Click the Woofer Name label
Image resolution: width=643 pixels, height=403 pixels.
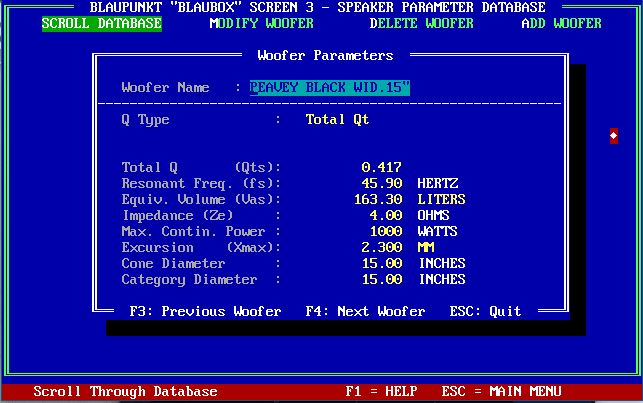(x=165, y=87)
